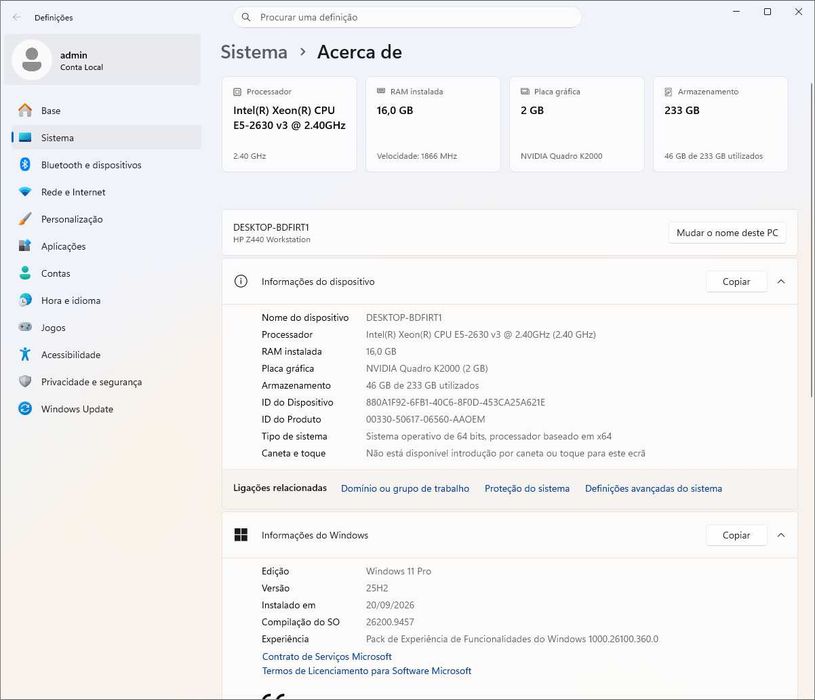Click the Privacidade e segurança shield icon
Screen dimensions: 815x700
click(25, 381)
